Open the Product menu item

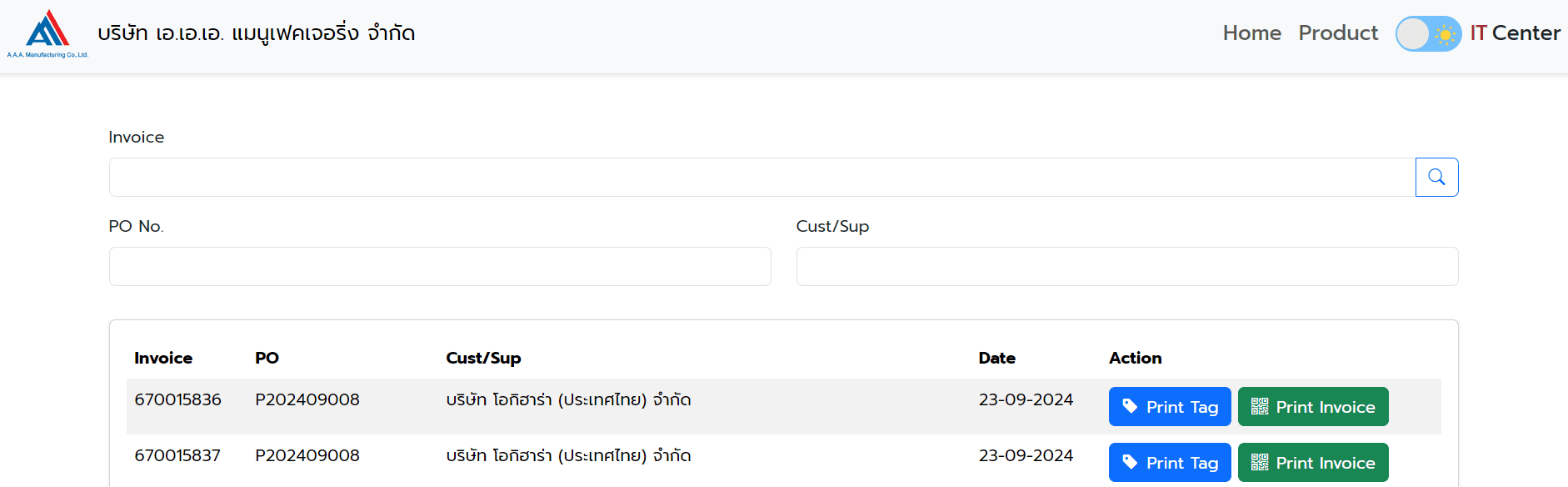click(1338, 33)
